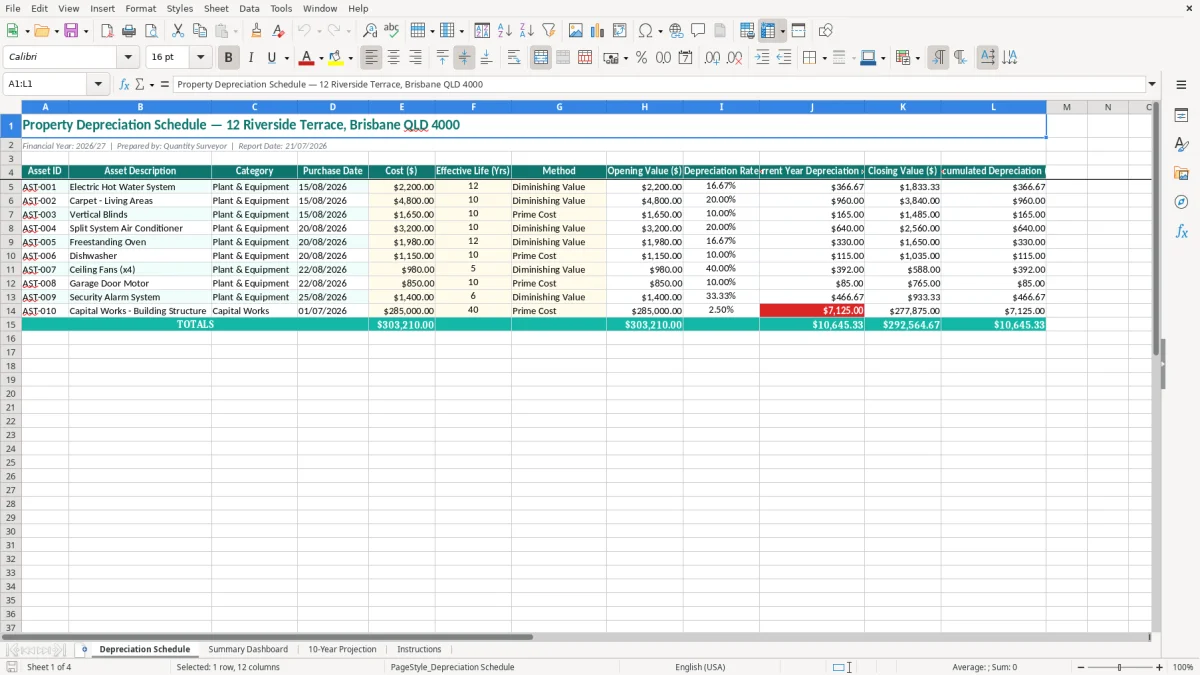Toggle underline formatting
Screen dimensions: 1200x675
click(x=271, y=58)
